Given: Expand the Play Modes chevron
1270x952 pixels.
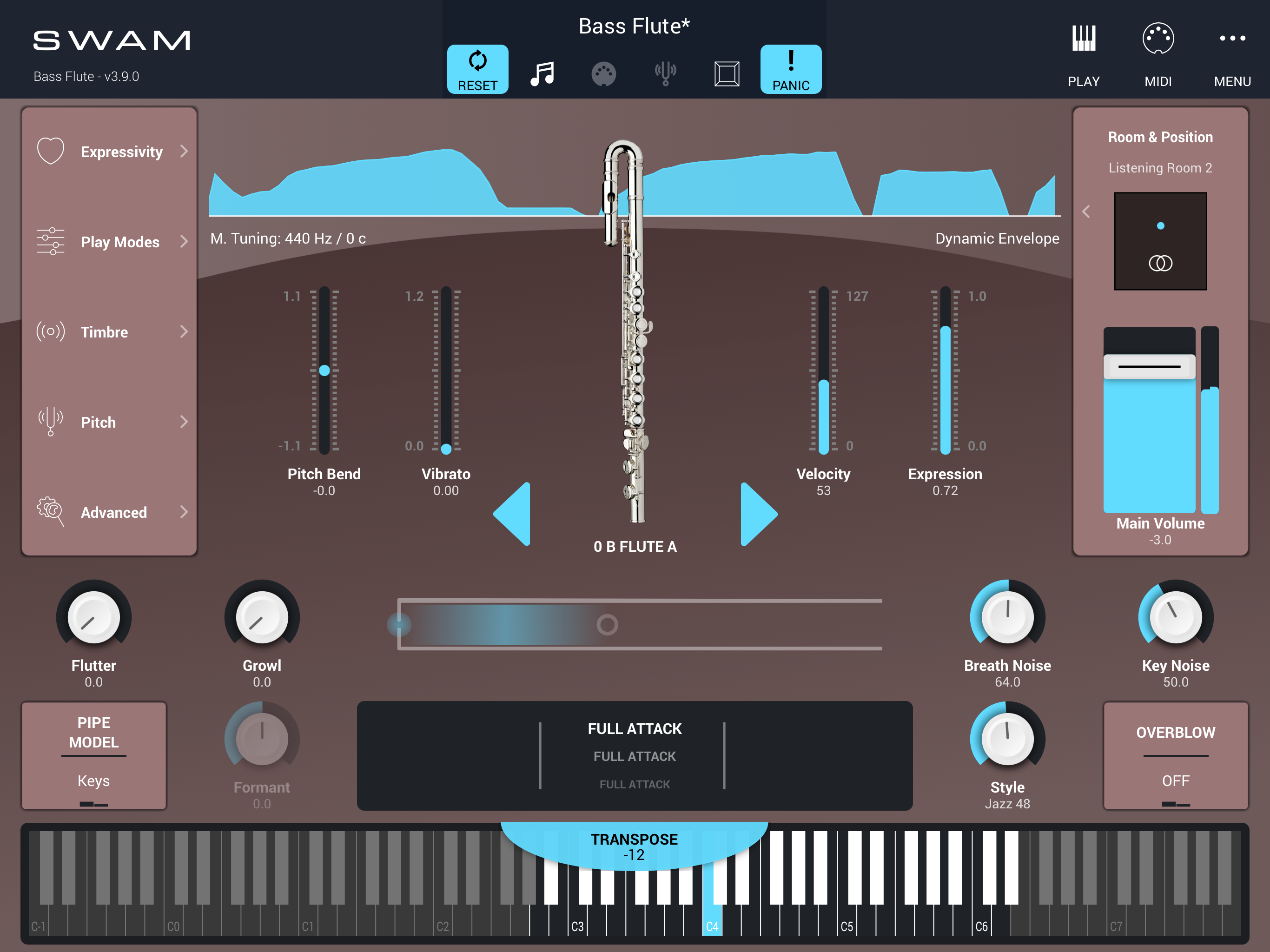Looking at the screenshot, I should pyautogui.click(x=184, y=241).
